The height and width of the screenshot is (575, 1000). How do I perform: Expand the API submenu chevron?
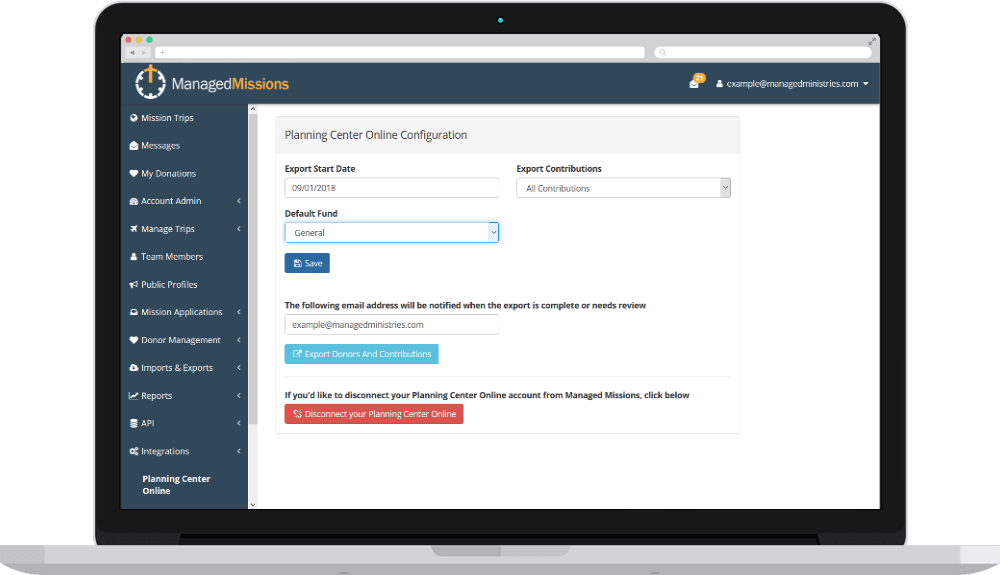click(239, 423)
